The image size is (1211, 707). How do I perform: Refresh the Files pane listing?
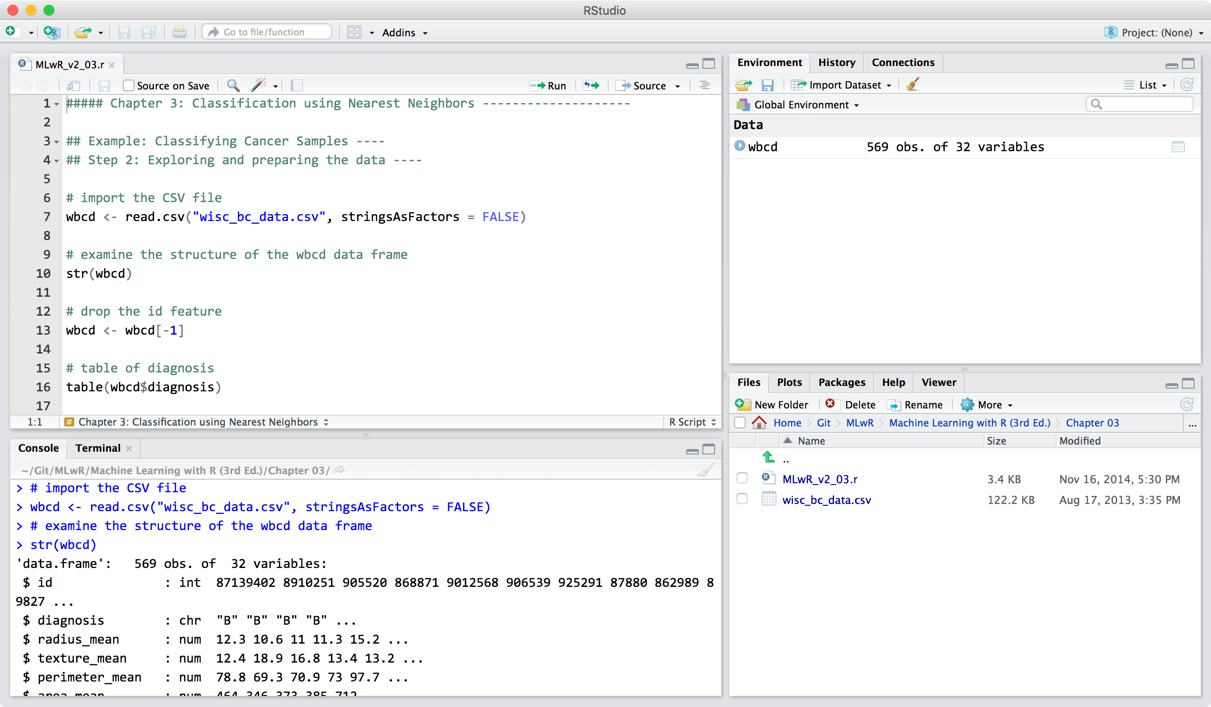[1187, 405]
